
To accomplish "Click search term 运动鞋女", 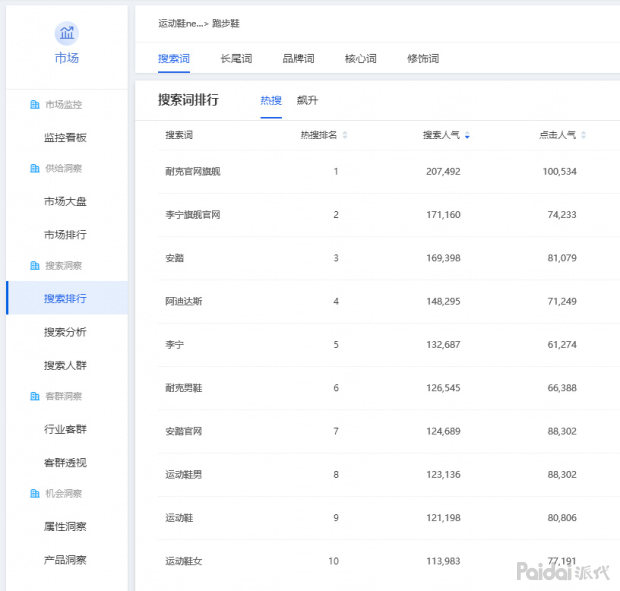I will pyautogui.click(x=183, y=561).
